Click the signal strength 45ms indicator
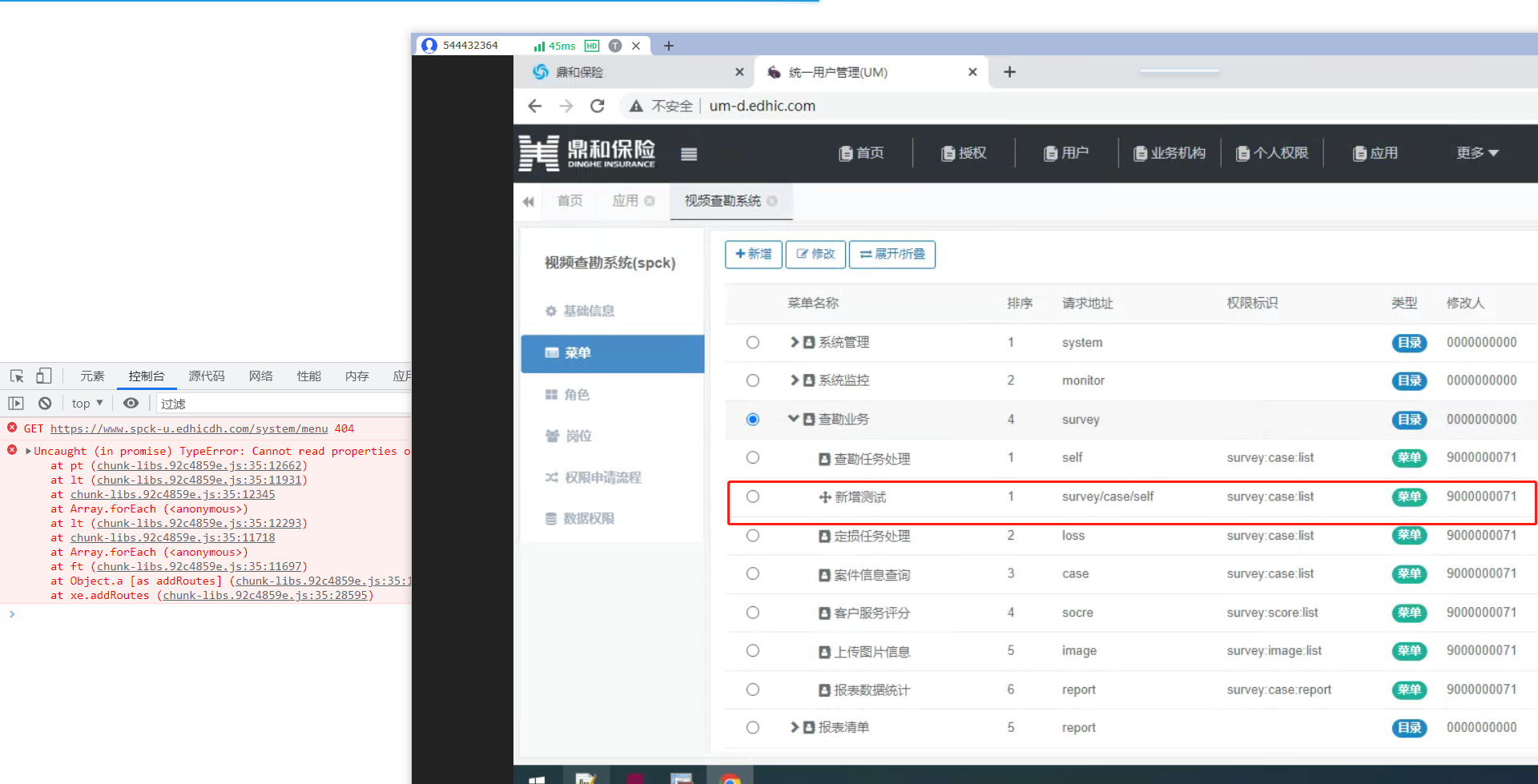Screen dimensions: 1538x784 (554, 46)
